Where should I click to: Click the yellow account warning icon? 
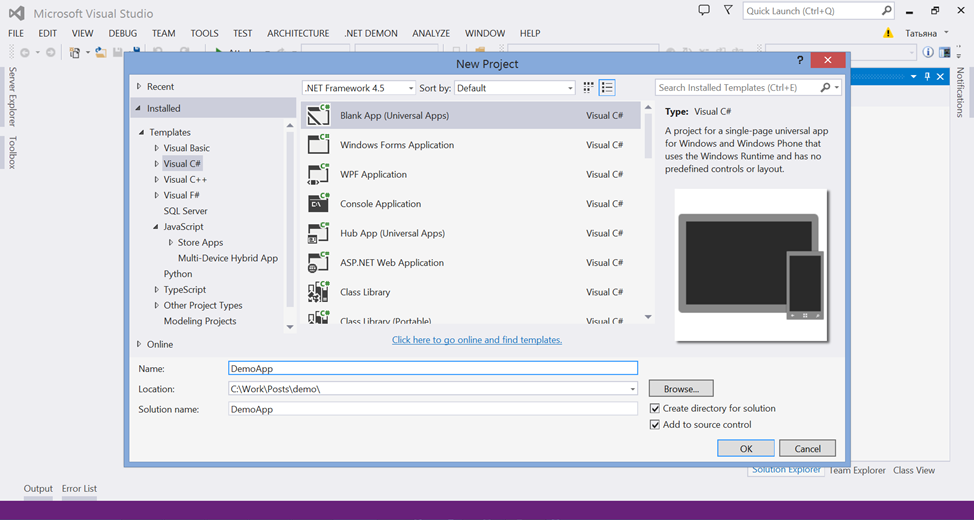point(888,33)
